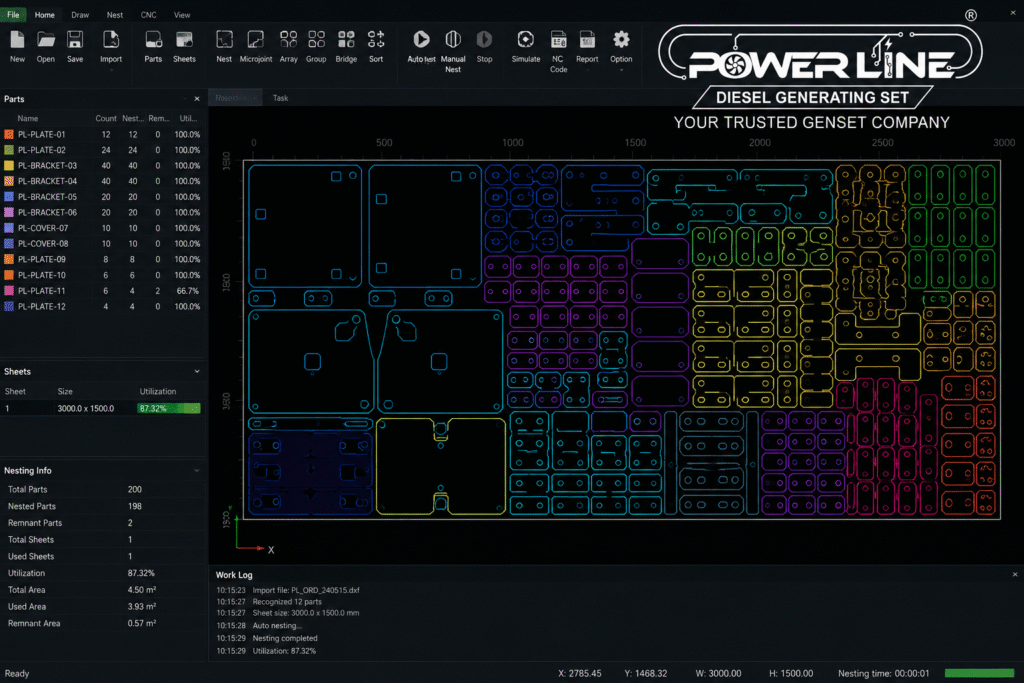Collapse the Sheets panel chevron

tap(197, 372)
